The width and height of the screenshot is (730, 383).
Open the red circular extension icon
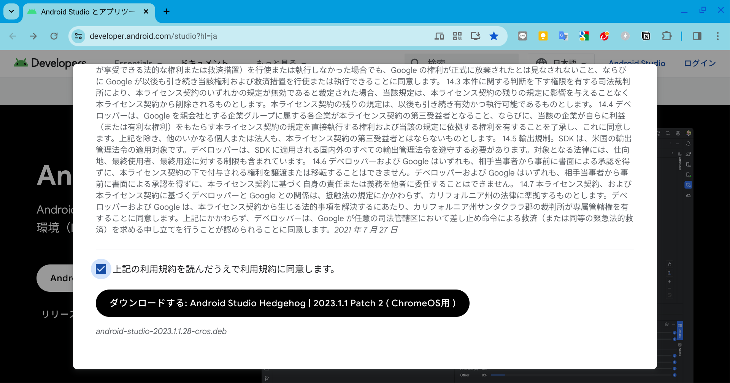pos(604,36)
